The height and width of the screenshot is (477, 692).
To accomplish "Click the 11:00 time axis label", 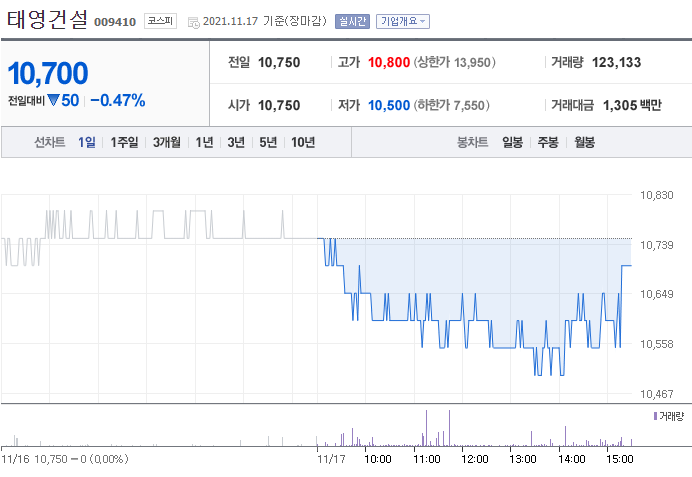I will tap(427, 459).
